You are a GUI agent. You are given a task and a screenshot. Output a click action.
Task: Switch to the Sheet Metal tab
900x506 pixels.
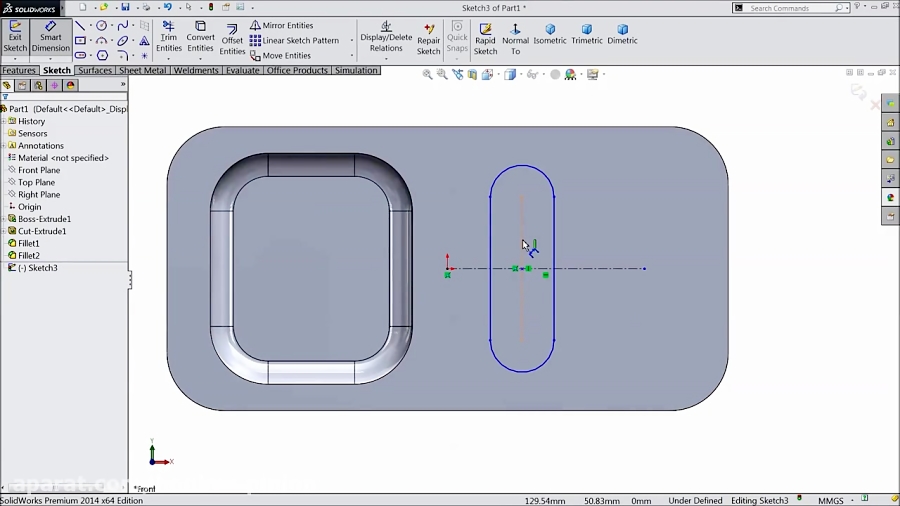tap(142, 71)
